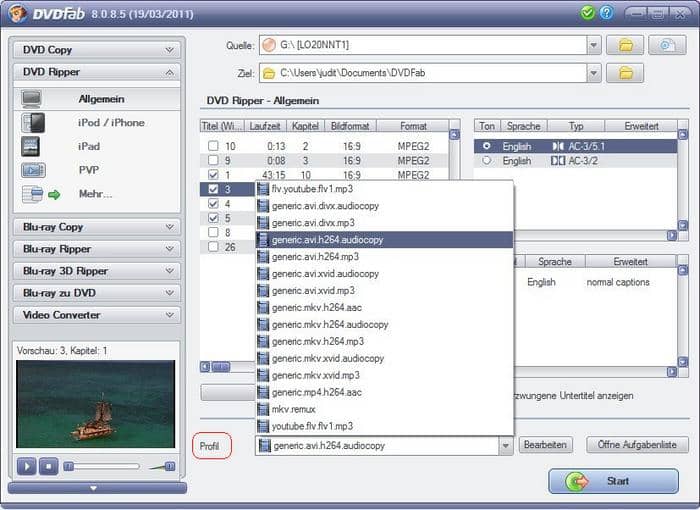
Task: Open the Ziel target dropdown arrow
Action: (x=594, y=73)
